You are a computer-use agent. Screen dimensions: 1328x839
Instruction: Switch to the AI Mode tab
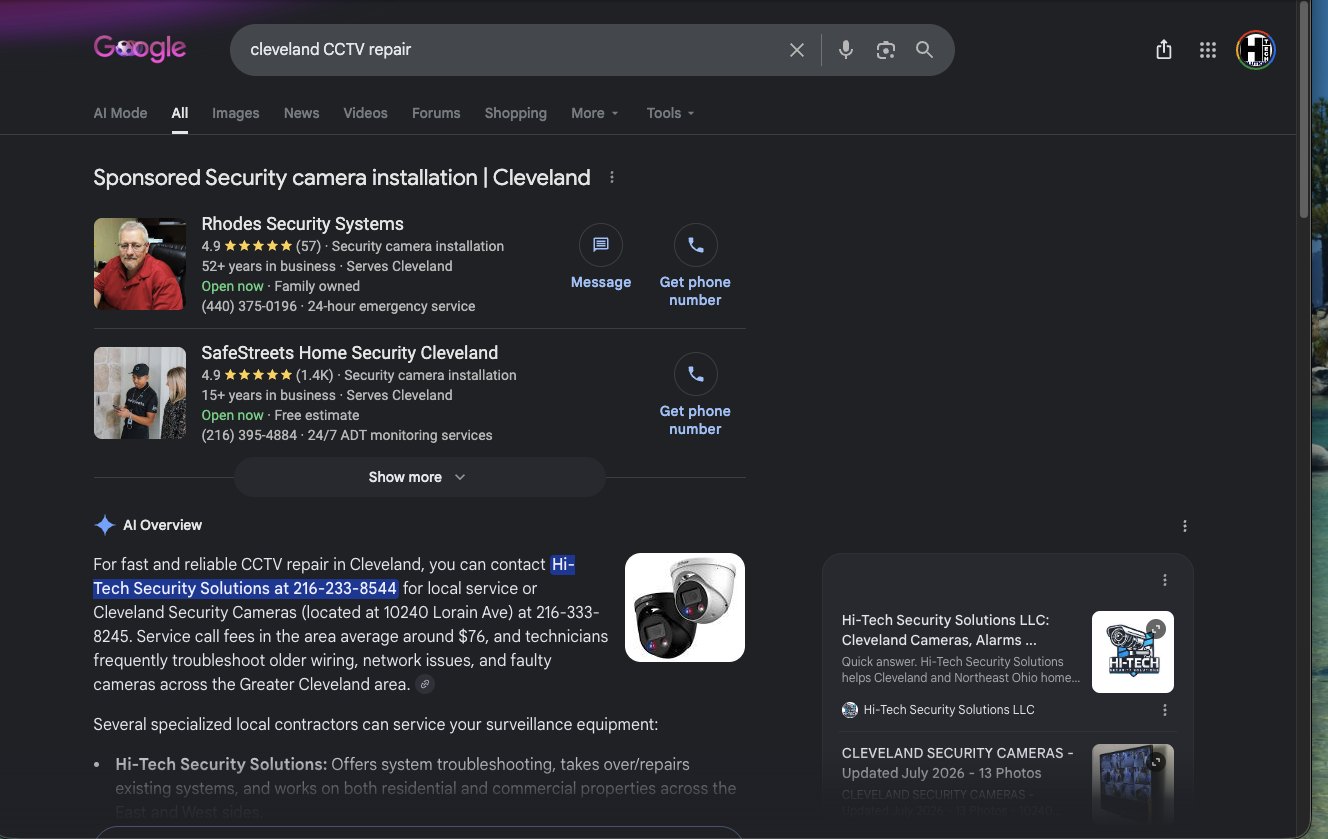tap(120, 113)
